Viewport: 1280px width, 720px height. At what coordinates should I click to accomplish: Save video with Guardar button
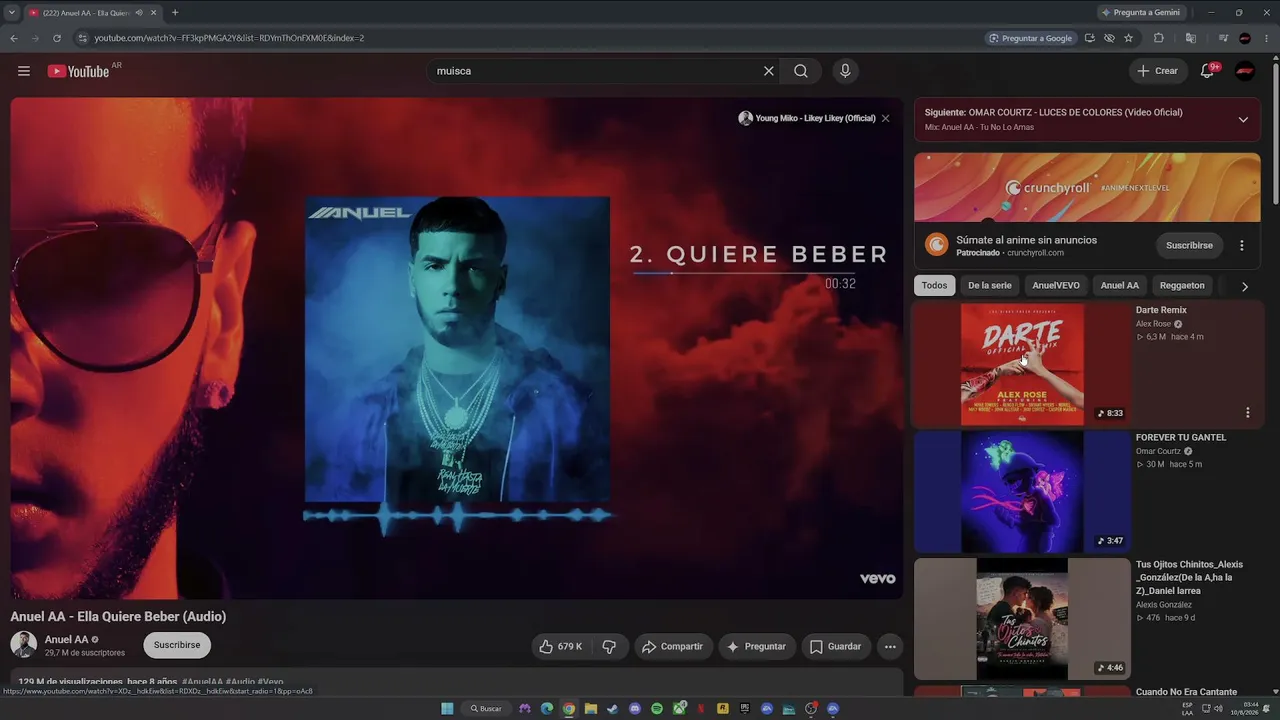pos(835,646)
